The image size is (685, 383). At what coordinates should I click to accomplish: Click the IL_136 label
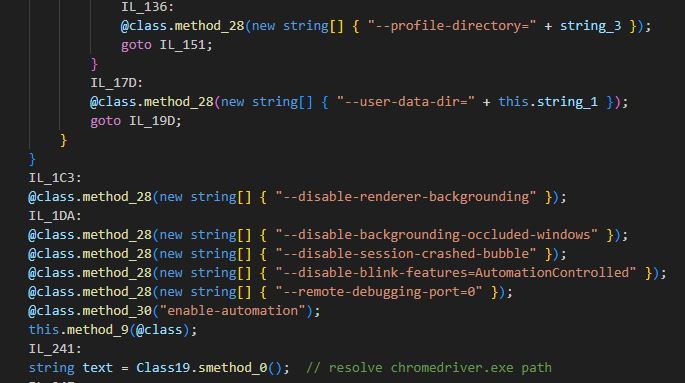coord(147,7)
